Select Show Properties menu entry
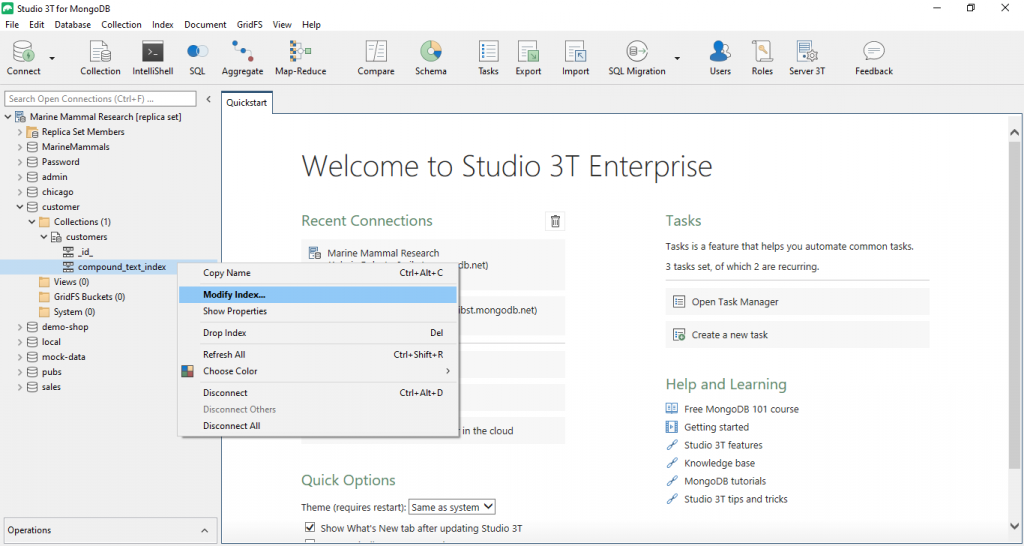The height and width of the screenshot is (546, 1024). point(317,311)
